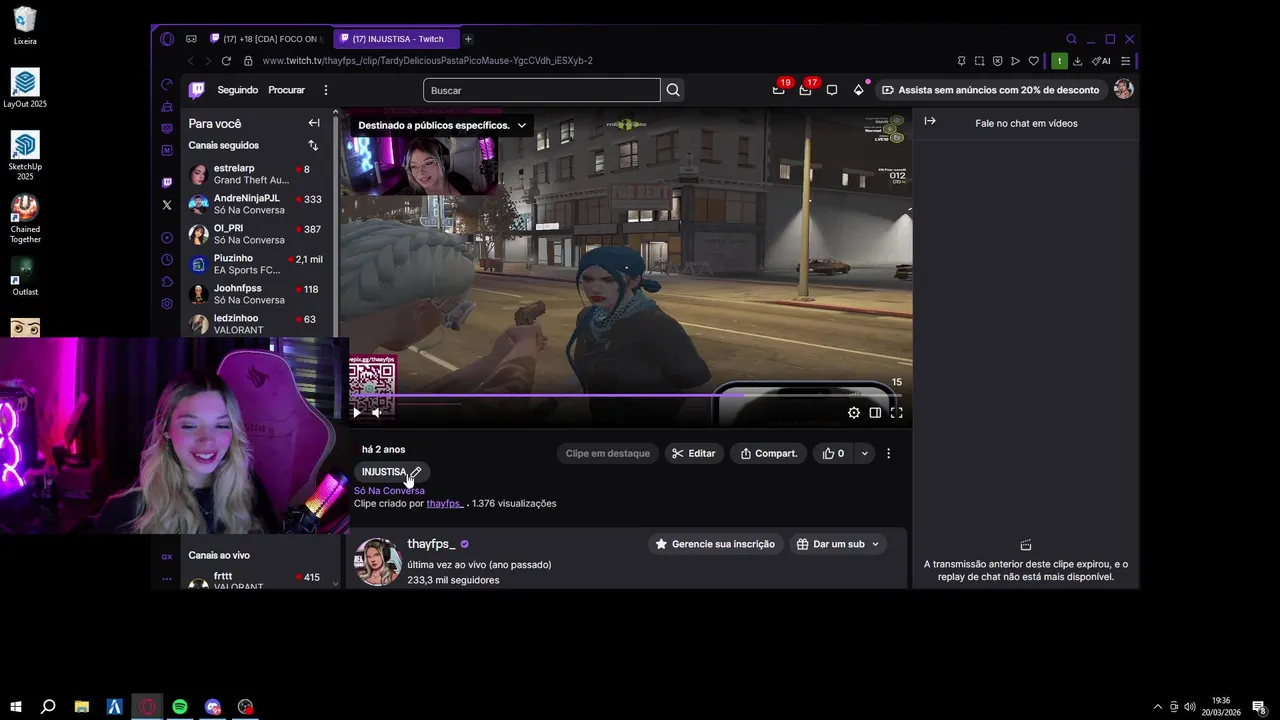Open the browser snapshot tool icon
Viewport: 1280px width, 720px height.
click(979, 61)
